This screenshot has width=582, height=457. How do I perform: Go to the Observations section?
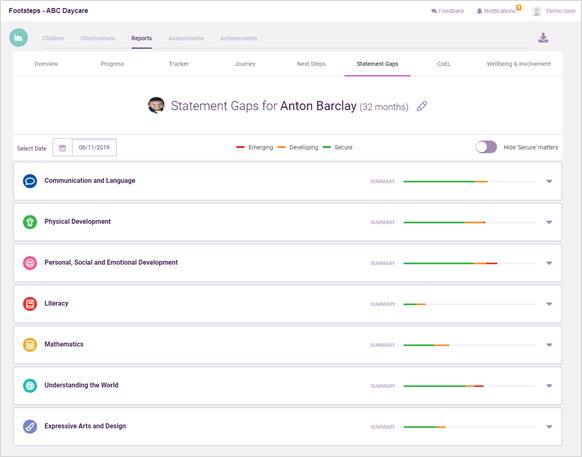(98, 38)
